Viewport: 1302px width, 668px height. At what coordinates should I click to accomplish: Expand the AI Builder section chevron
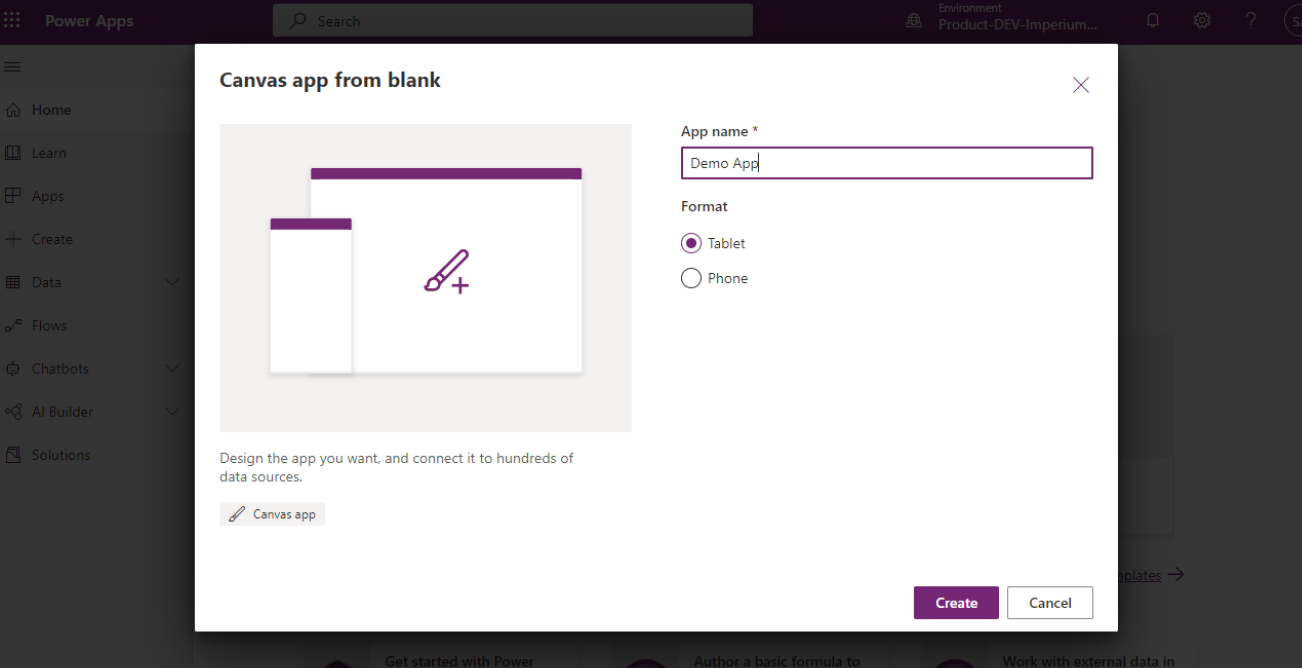point(172,411)
